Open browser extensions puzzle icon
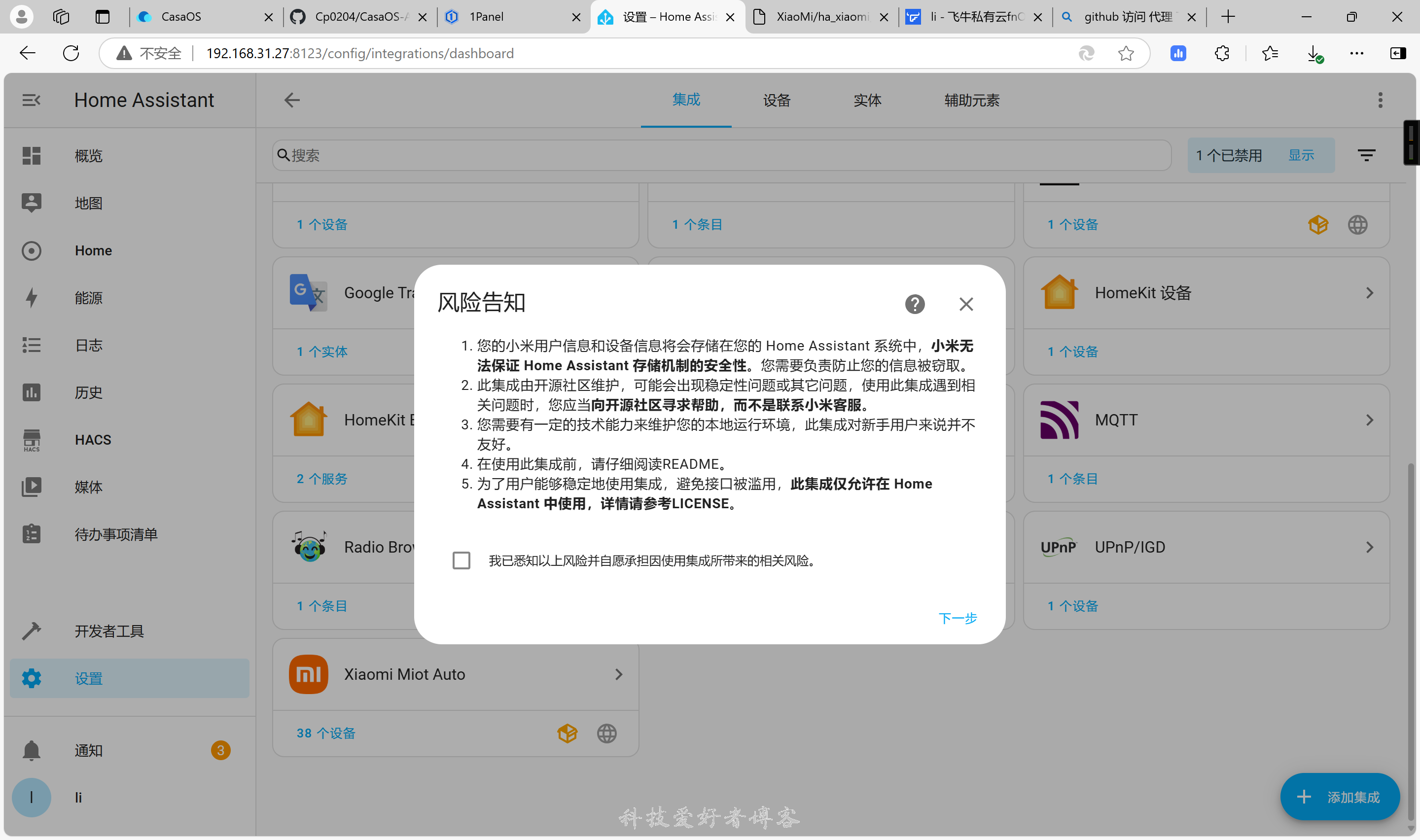 point(1222,53)
